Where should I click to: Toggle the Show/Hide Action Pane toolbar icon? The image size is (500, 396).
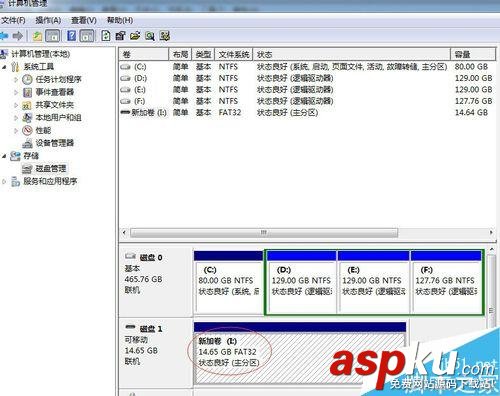coord(86,36)
